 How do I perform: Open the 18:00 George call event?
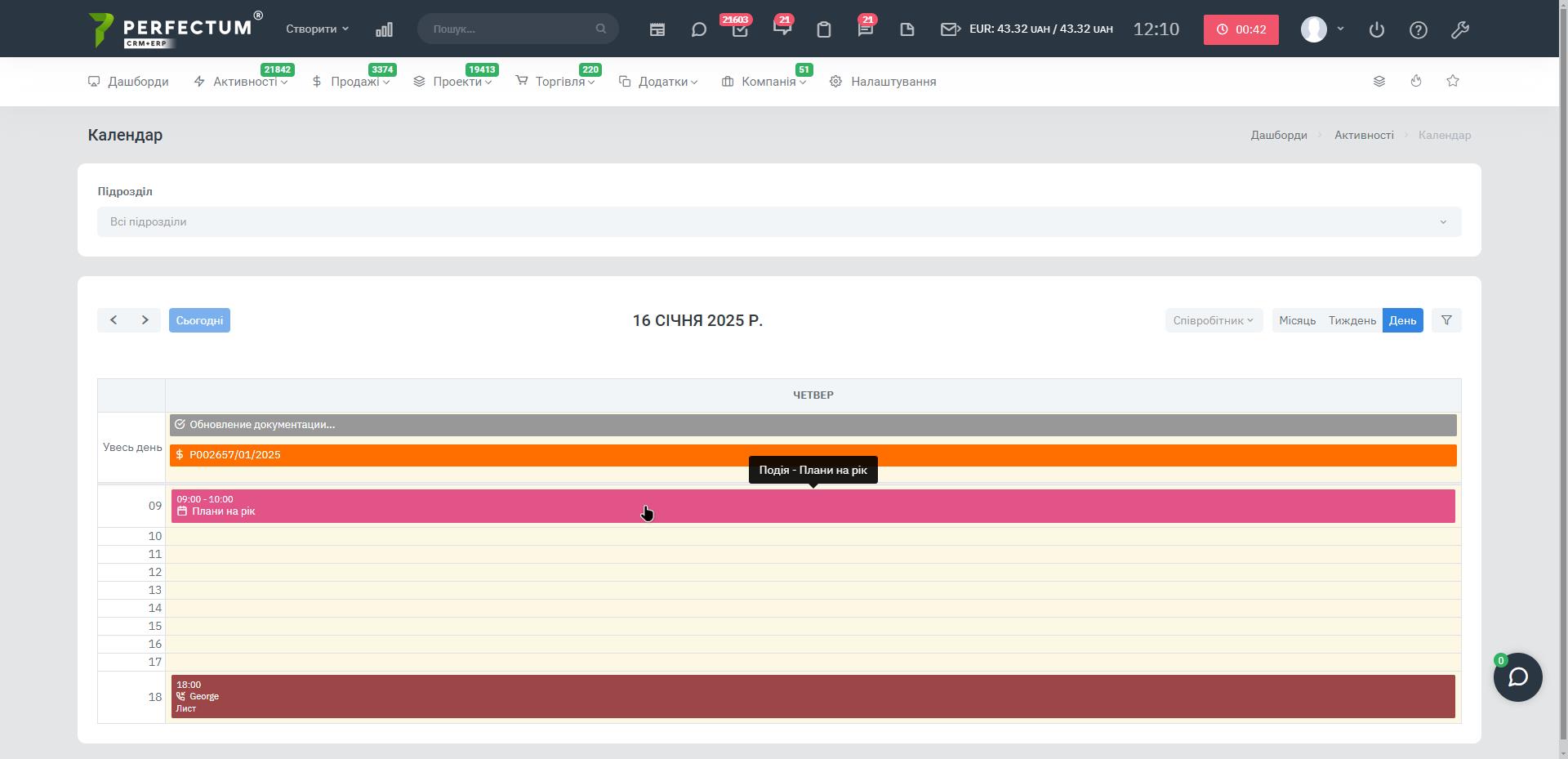point(813,697)
